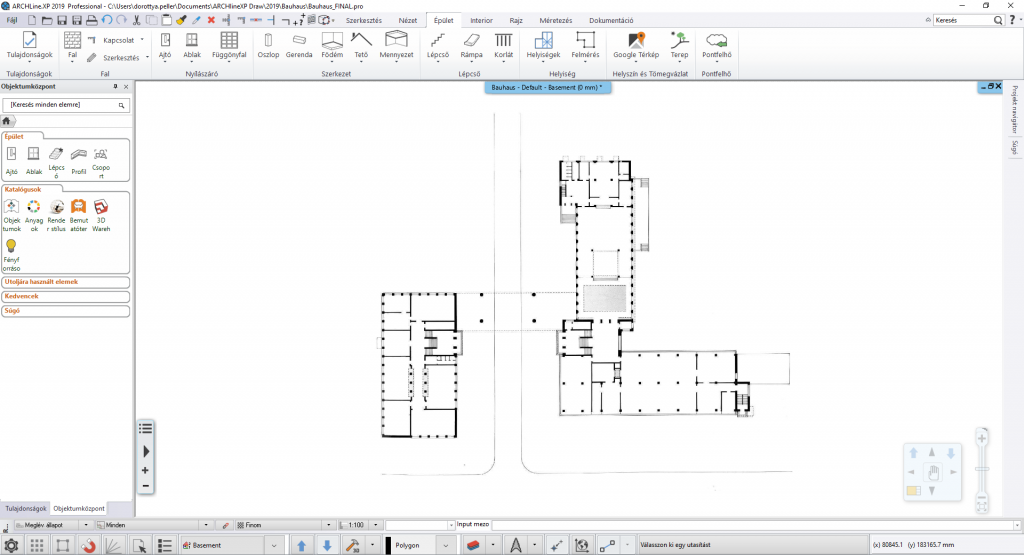This screenshot has height=555, width=1024.
Task: Switch to the Rajz ribbon tab
Action: 516,20
